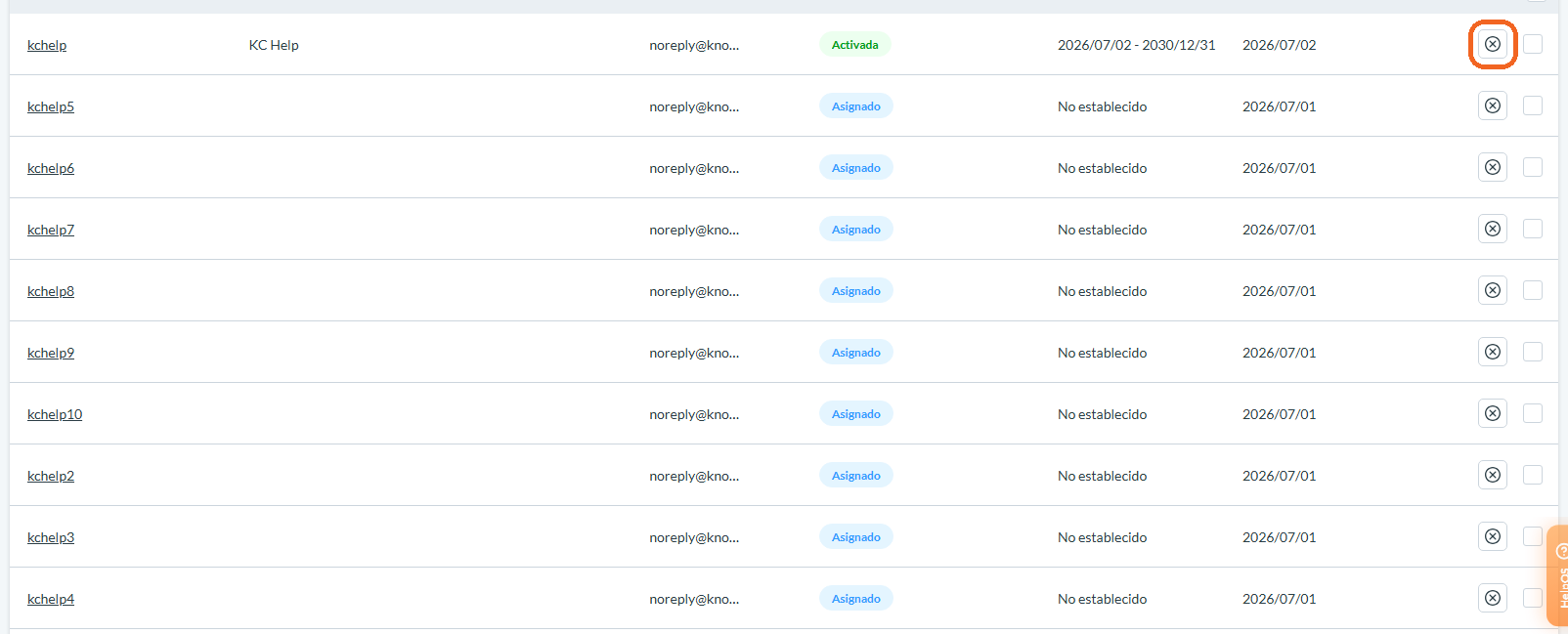Click the circled X icon for kchelp7
This screenshot has height=634, width=1568.
1493,229
